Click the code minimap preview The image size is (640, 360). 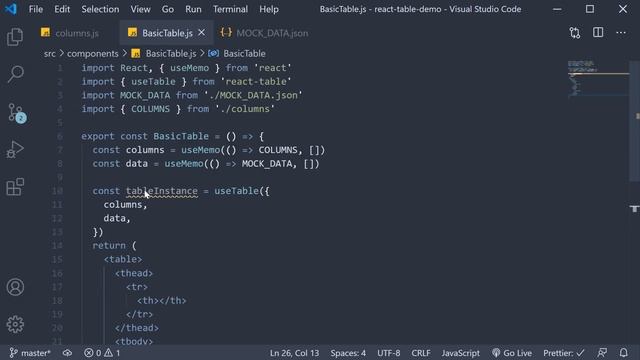[x=598, y=79]
